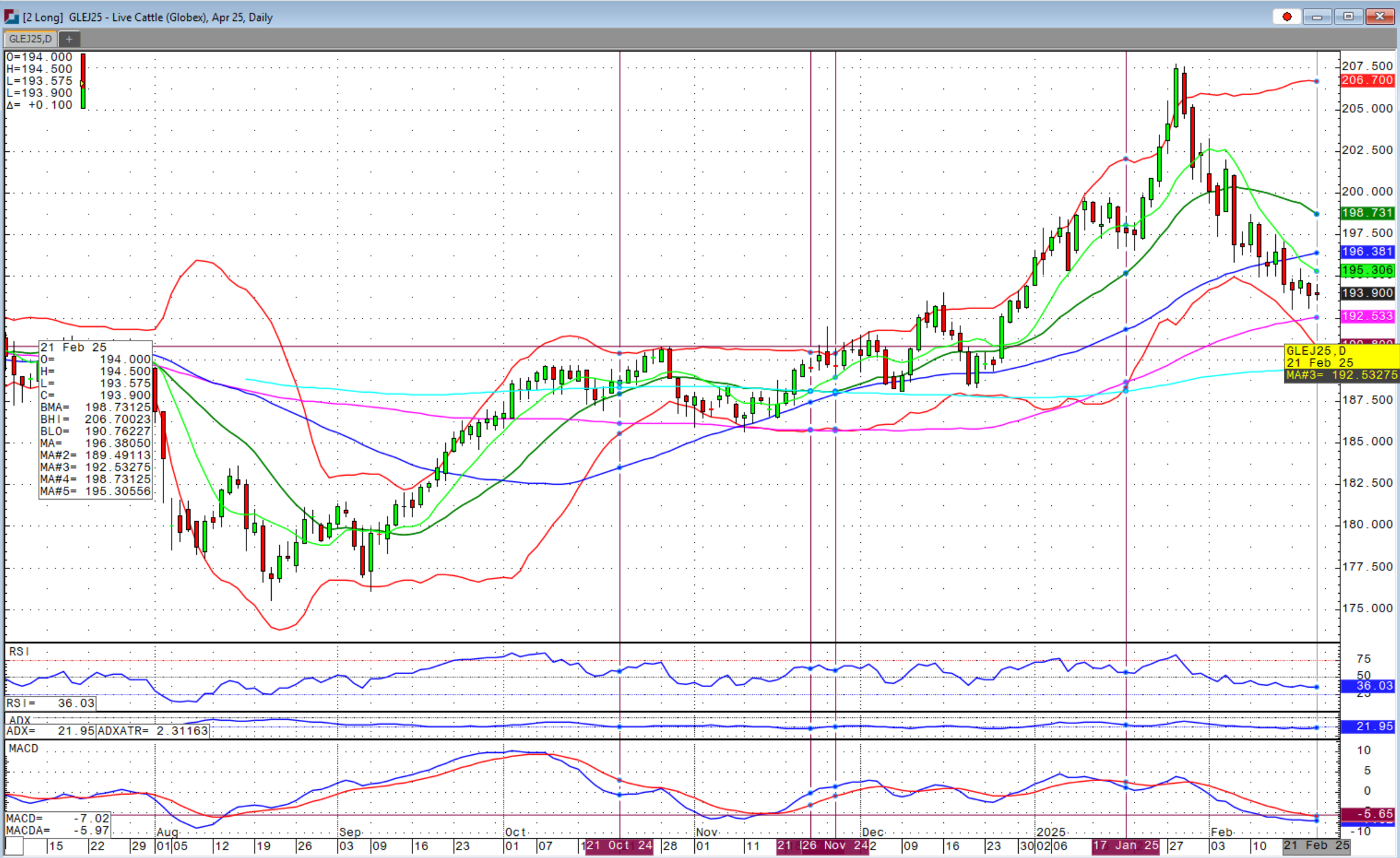Click the 21 Feb 25 cursor date label
Image resolution: width=1400 pixels, height=858 pixels.
1316,846
